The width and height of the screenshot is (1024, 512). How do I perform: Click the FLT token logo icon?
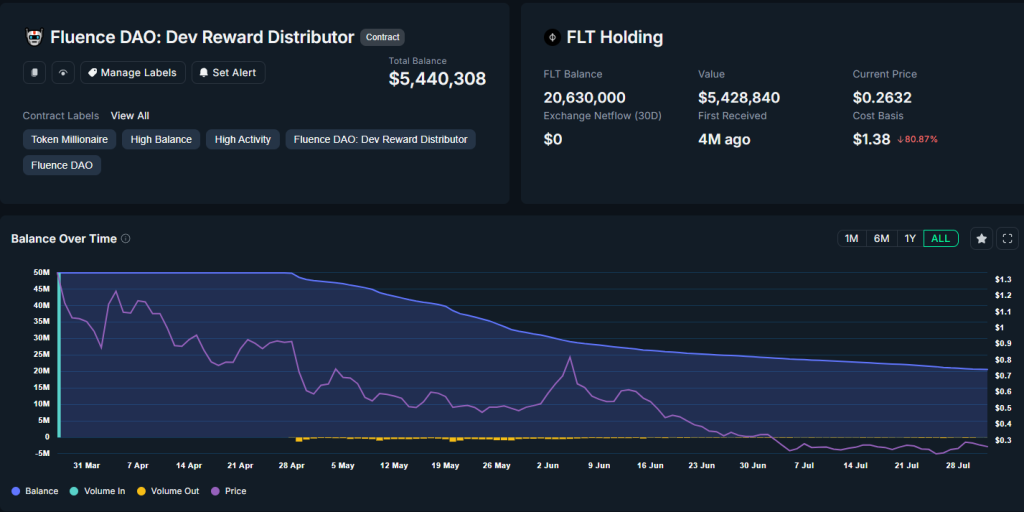pos(551,37)
